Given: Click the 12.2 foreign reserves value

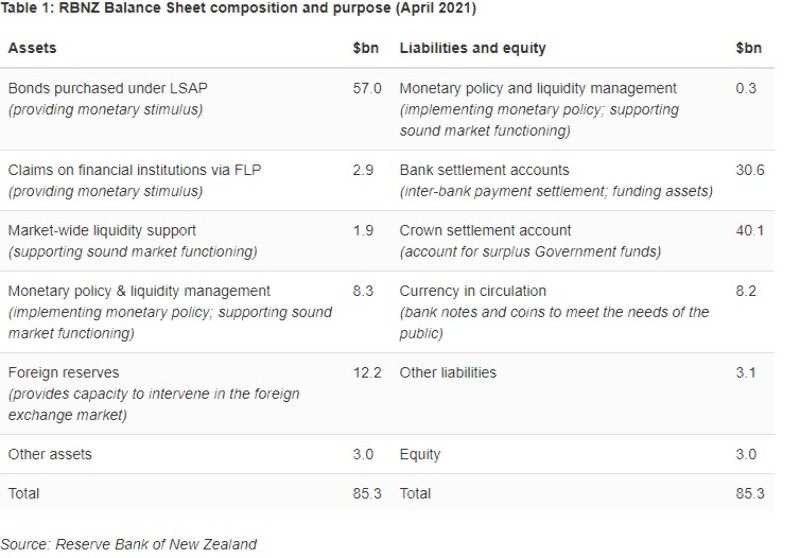Looking at the screenshot, I should pyautogui.click(x=367, y=373).
